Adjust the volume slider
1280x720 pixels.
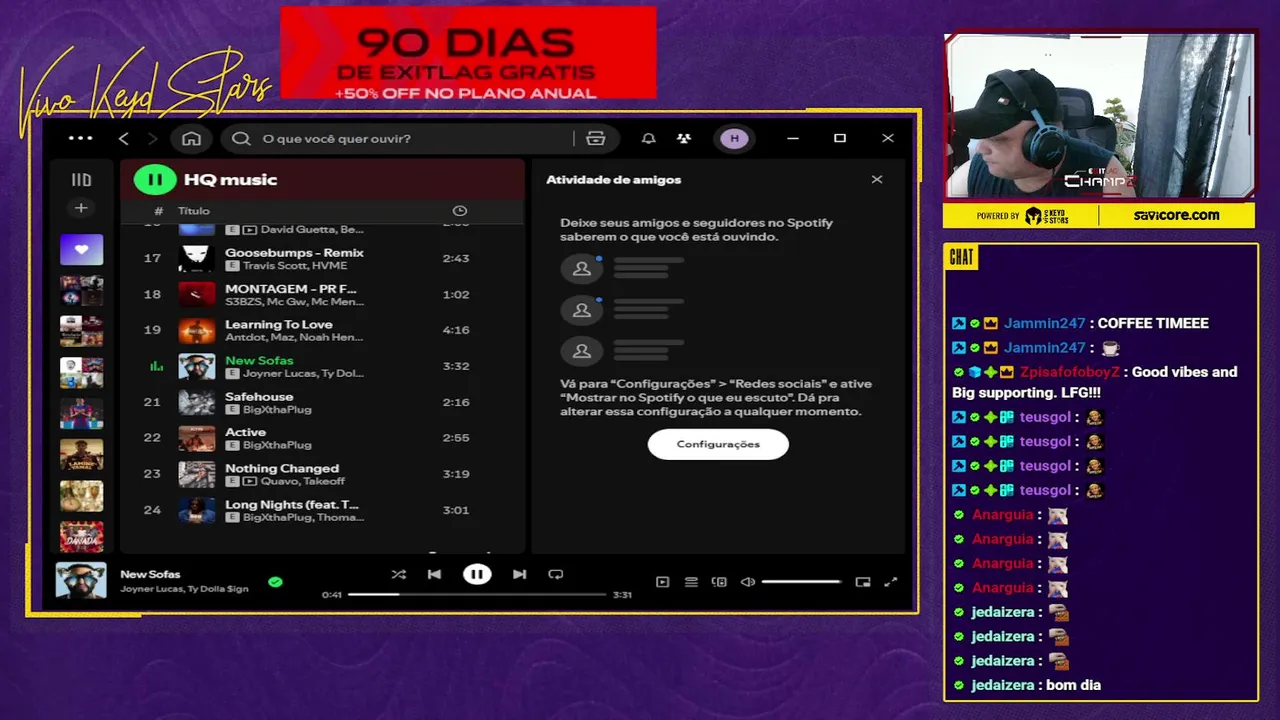pyautogui.click(x=802, y=582)
